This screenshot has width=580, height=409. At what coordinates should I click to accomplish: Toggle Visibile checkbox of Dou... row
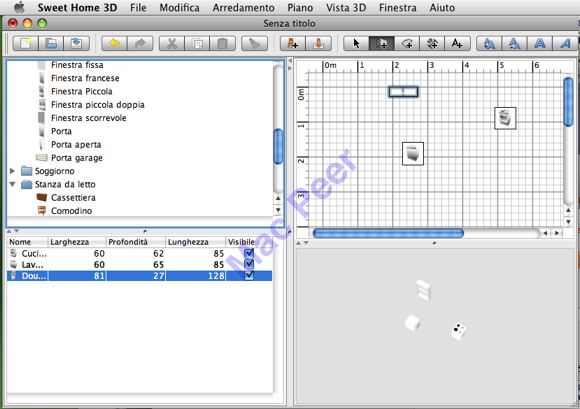coord(249,276)
